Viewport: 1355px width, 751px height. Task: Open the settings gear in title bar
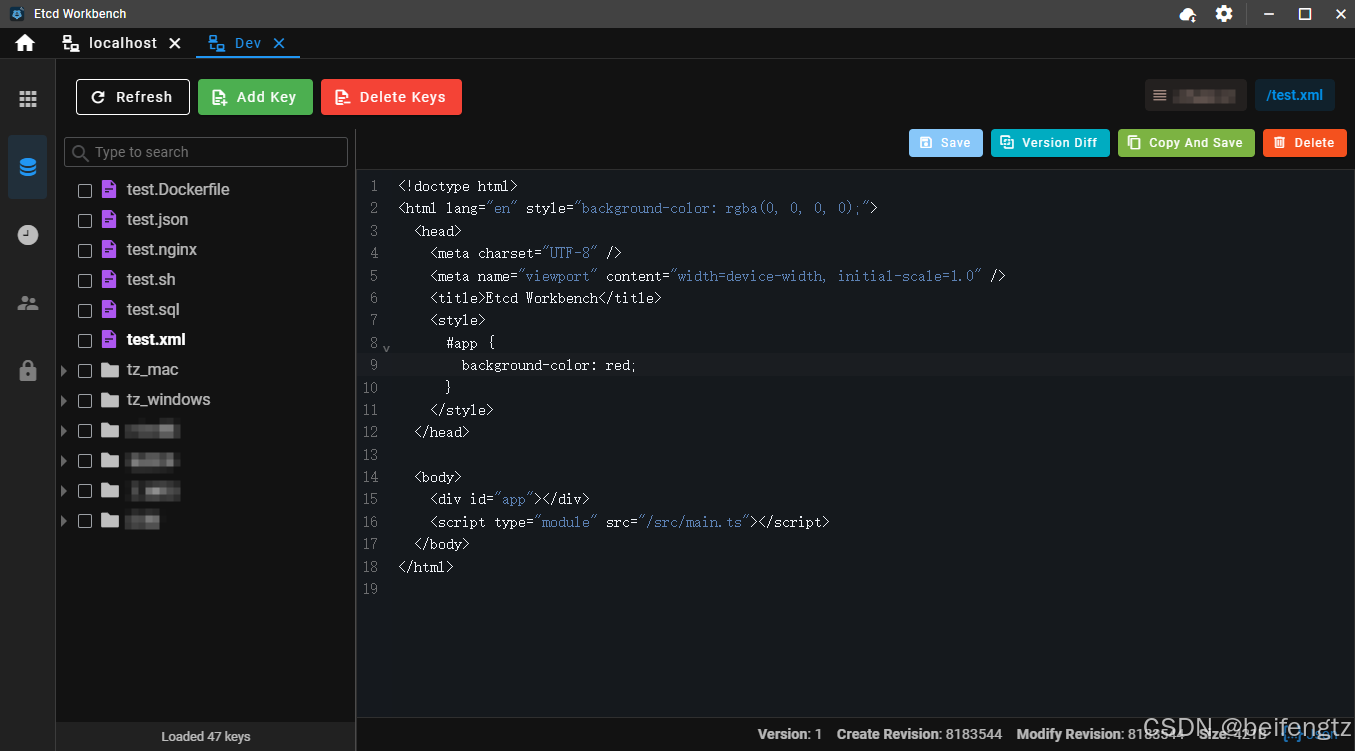coord(1224,14)
